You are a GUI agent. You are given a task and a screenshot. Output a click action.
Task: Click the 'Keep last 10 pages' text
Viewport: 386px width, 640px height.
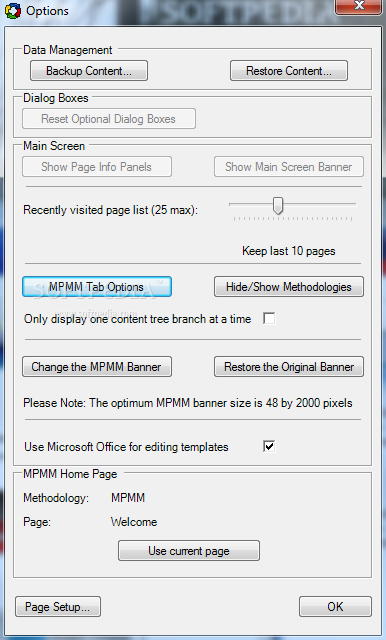coord(288,251)
